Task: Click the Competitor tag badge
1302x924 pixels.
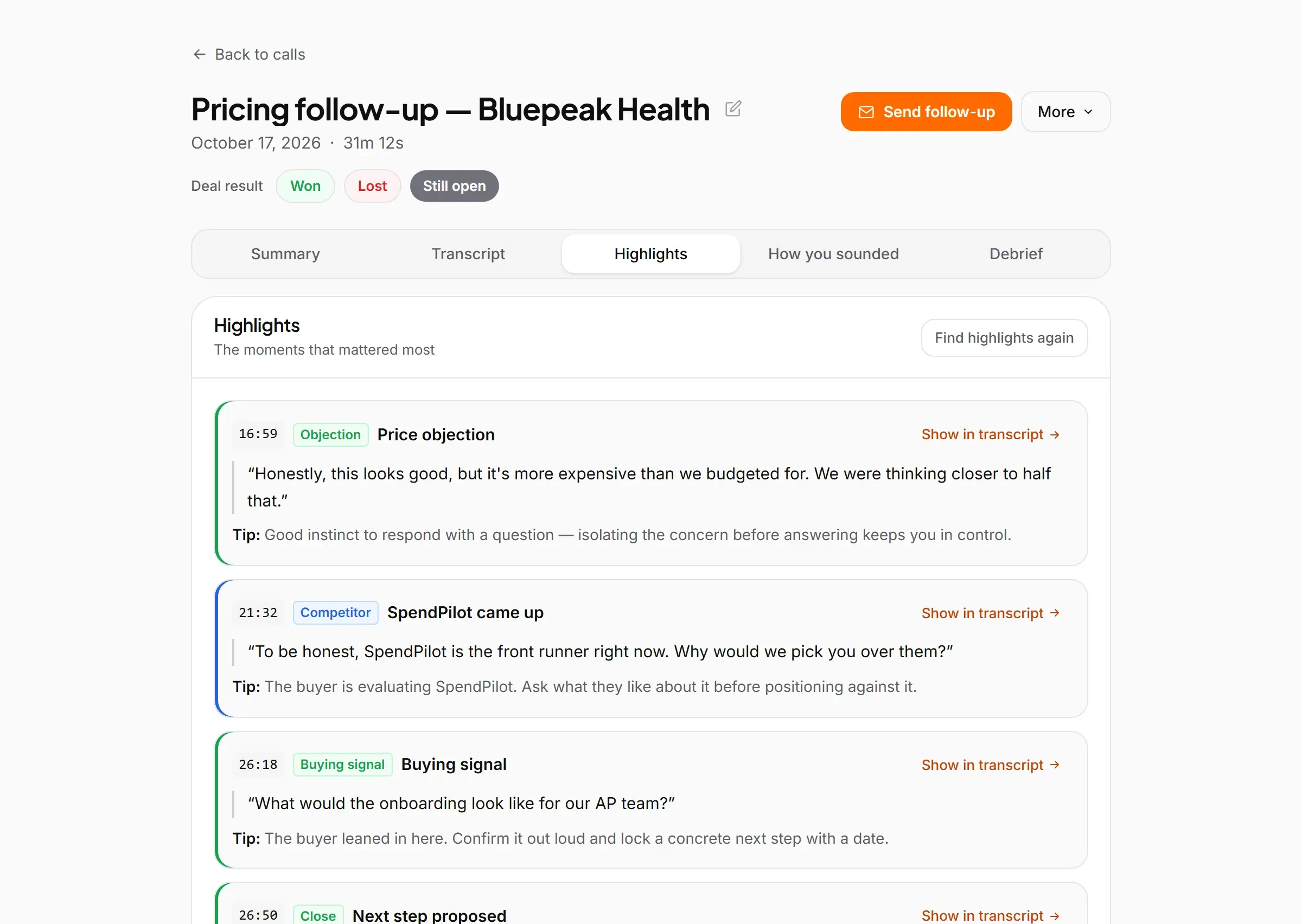Action: click(335, 613)
